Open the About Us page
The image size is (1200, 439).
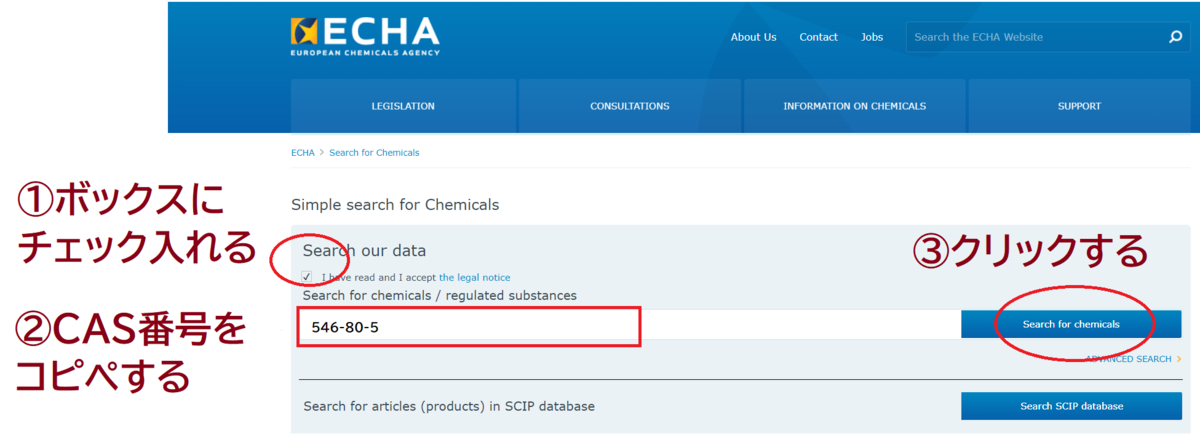tap(753, 37)
